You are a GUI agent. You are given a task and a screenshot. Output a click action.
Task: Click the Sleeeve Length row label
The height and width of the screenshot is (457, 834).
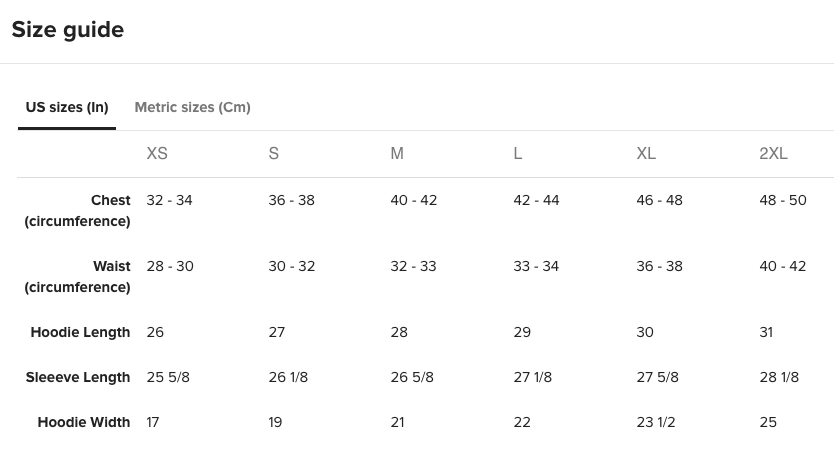pos(78,378)
